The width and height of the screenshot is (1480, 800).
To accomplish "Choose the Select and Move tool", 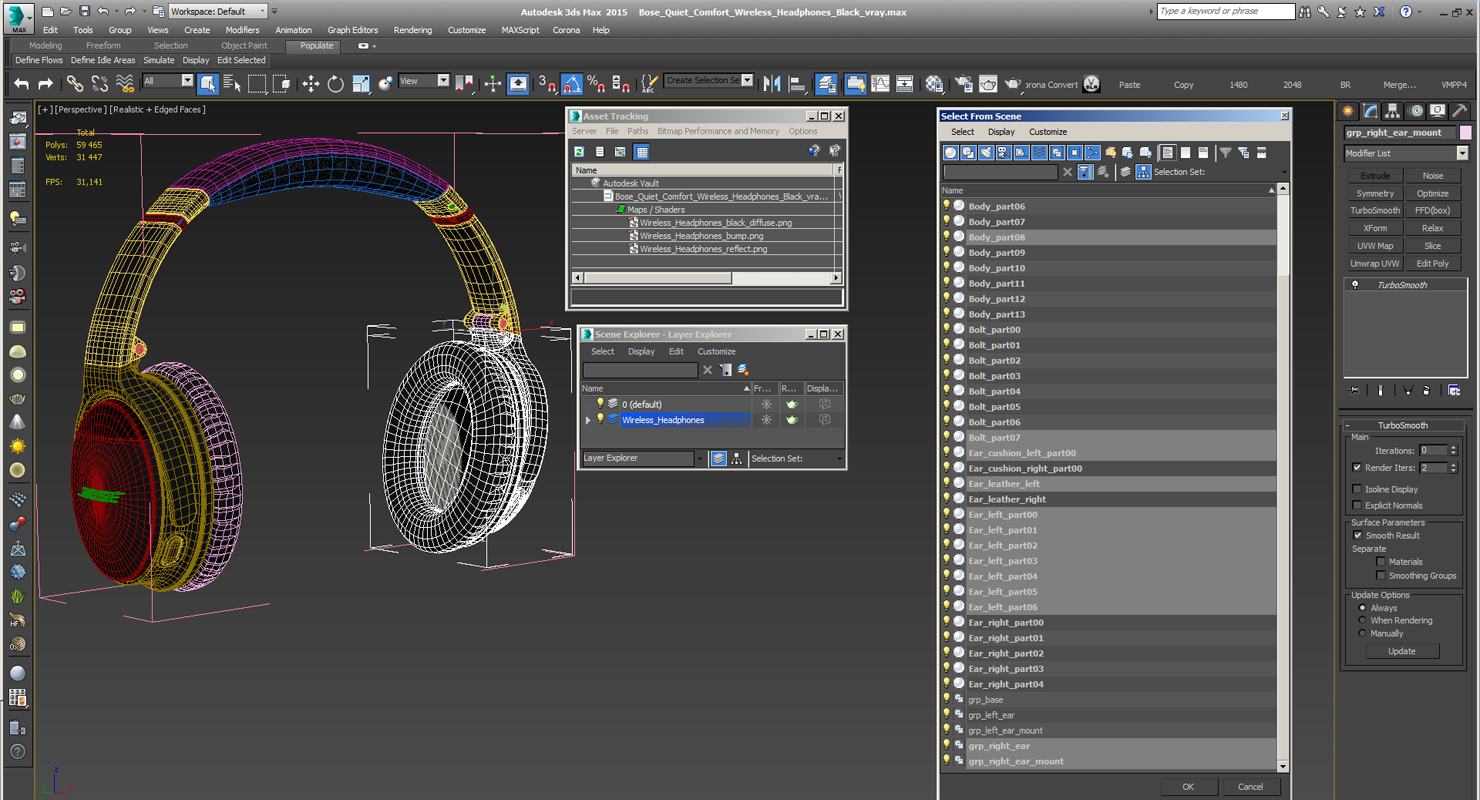I will (x=311, y=84).
